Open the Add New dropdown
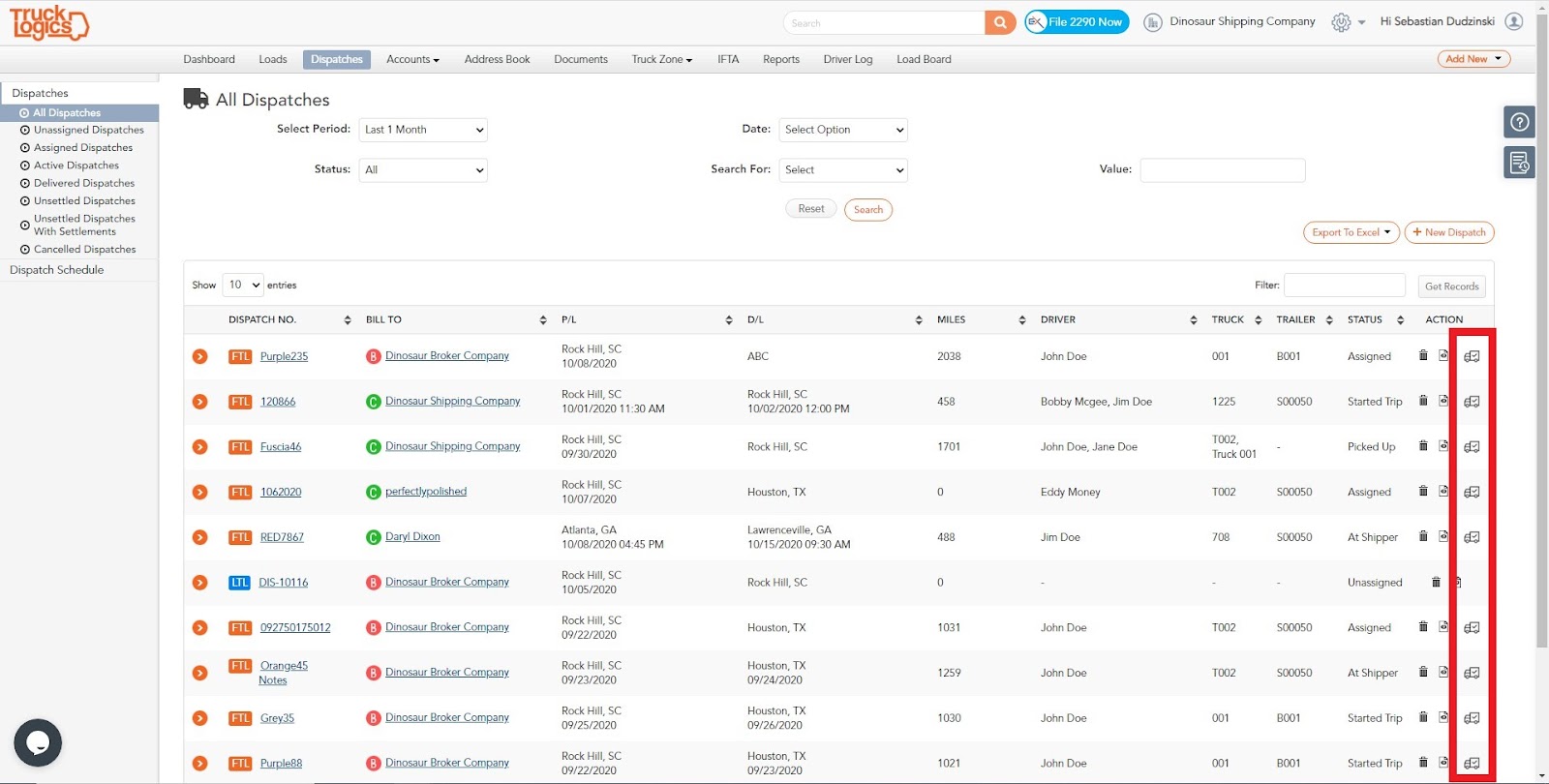This screenshot has height=784, width=1549. [x=1473, y=59]
